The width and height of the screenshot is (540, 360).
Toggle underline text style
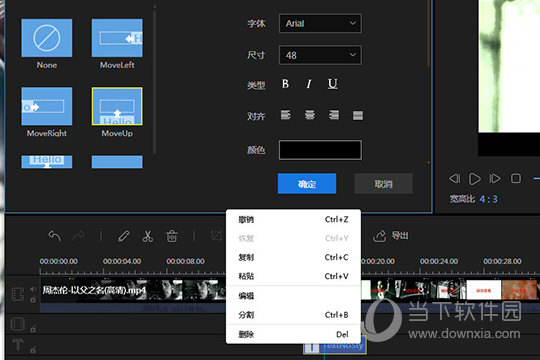[x=333, y=84]
